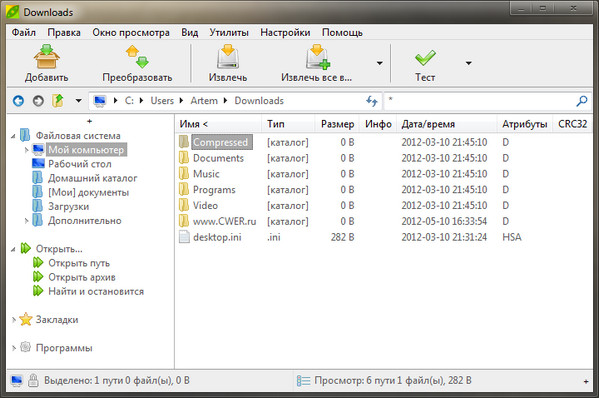Click the Добавить (Add) archive icon
Image resolution: width=599 pixels, height=398 pixels.
pyautogui.click(x=46, y=57)
